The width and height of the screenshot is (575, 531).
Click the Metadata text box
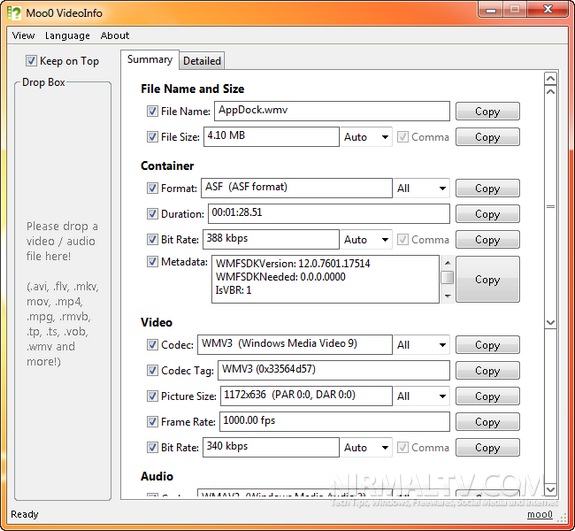pos(325,279)
